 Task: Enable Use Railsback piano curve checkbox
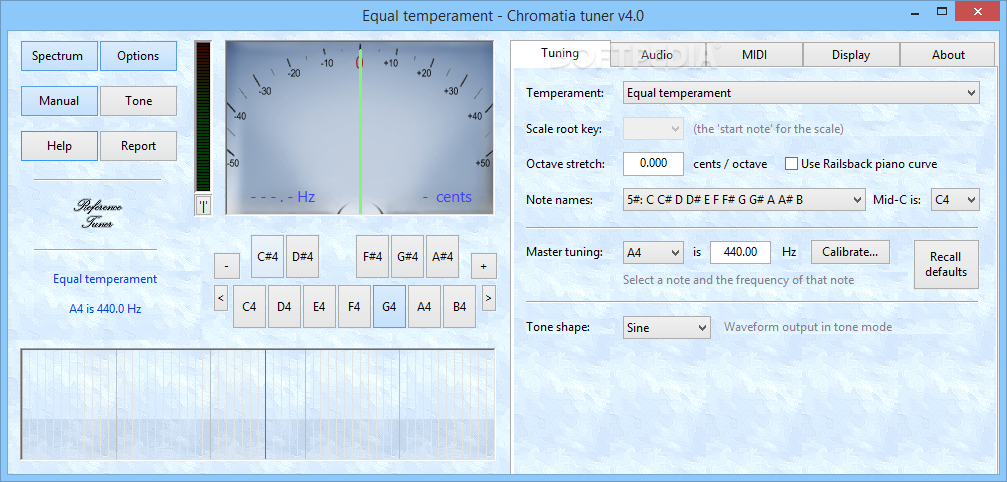791,164
